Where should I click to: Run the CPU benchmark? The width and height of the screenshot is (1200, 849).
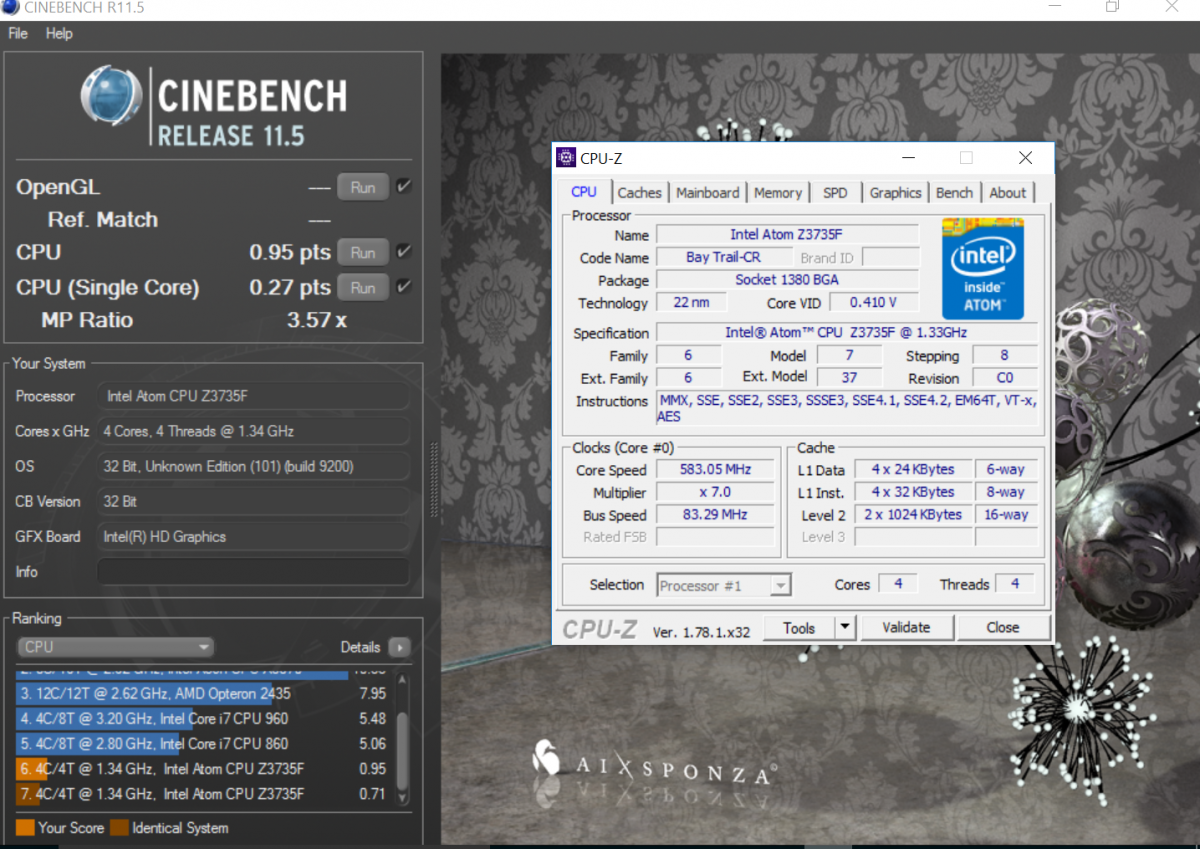[x=362, y=252]
